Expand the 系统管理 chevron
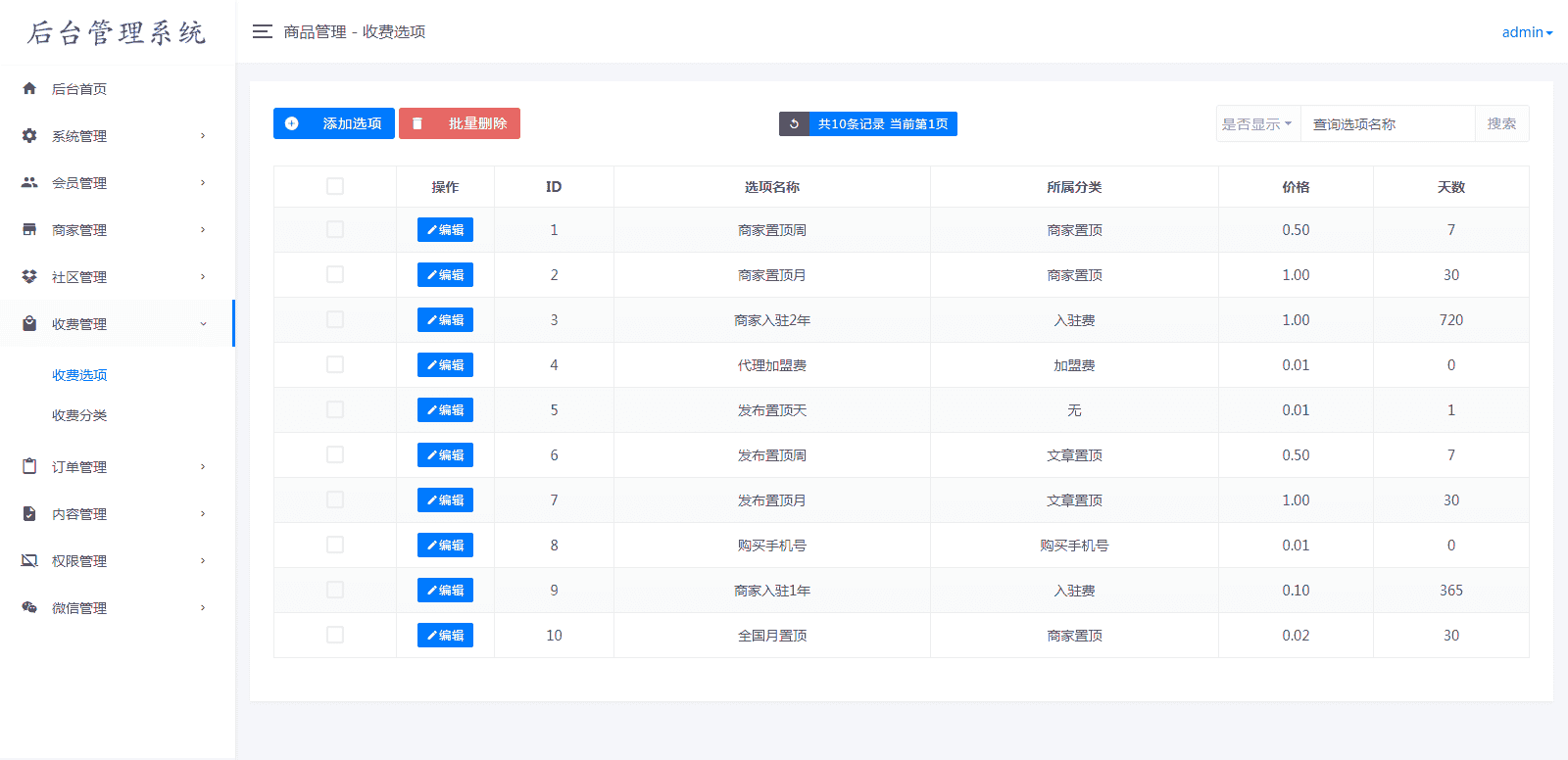Viewport: 1568px width, 760px height. (203, 135)
